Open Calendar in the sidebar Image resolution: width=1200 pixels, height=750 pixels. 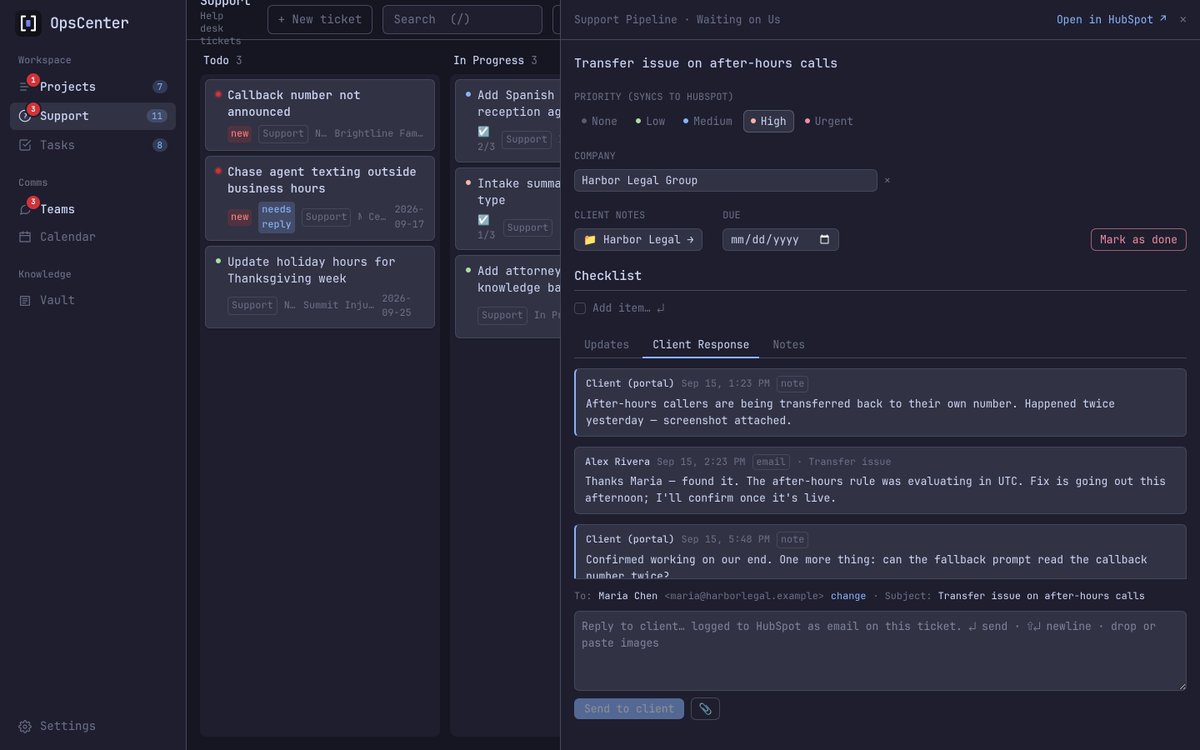pyautogui.click(x=93, y=237)
